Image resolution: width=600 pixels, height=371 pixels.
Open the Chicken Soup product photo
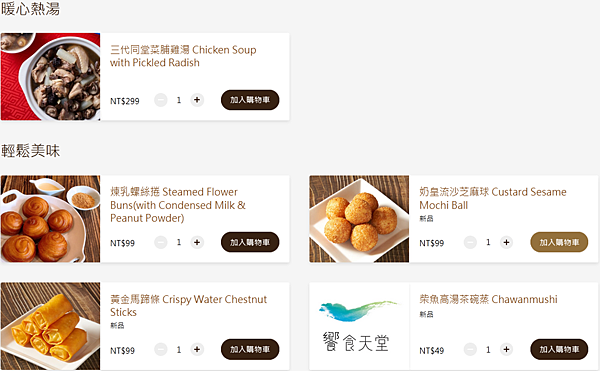click(51, 76)
